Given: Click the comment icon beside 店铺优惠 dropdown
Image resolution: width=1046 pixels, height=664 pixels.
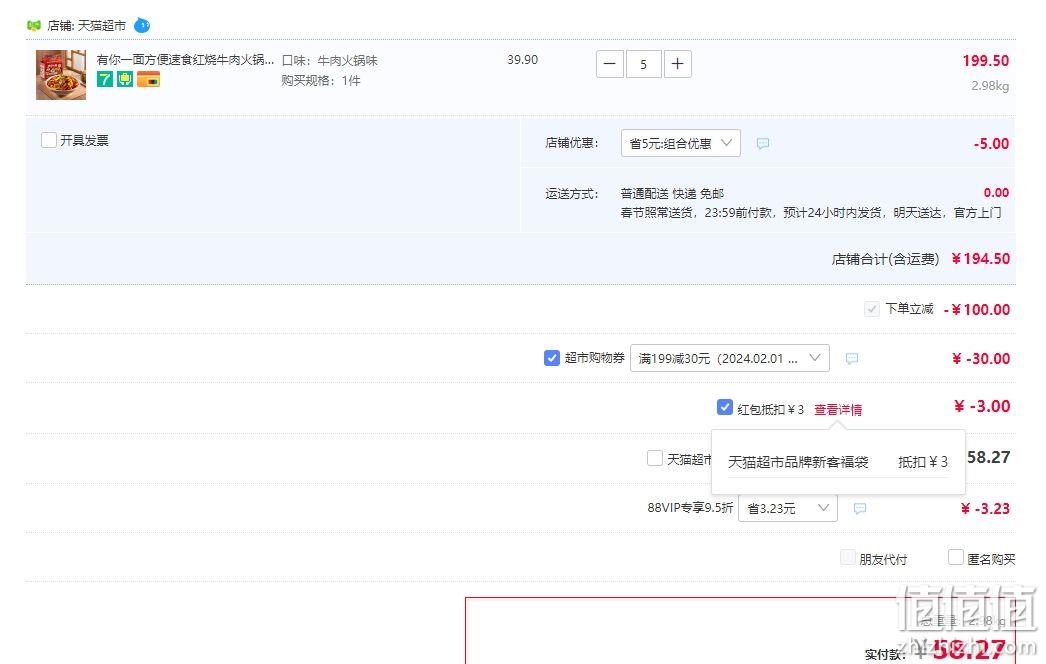Looking at the screenshot, I should pyautogui.click(x=763, y=143).
